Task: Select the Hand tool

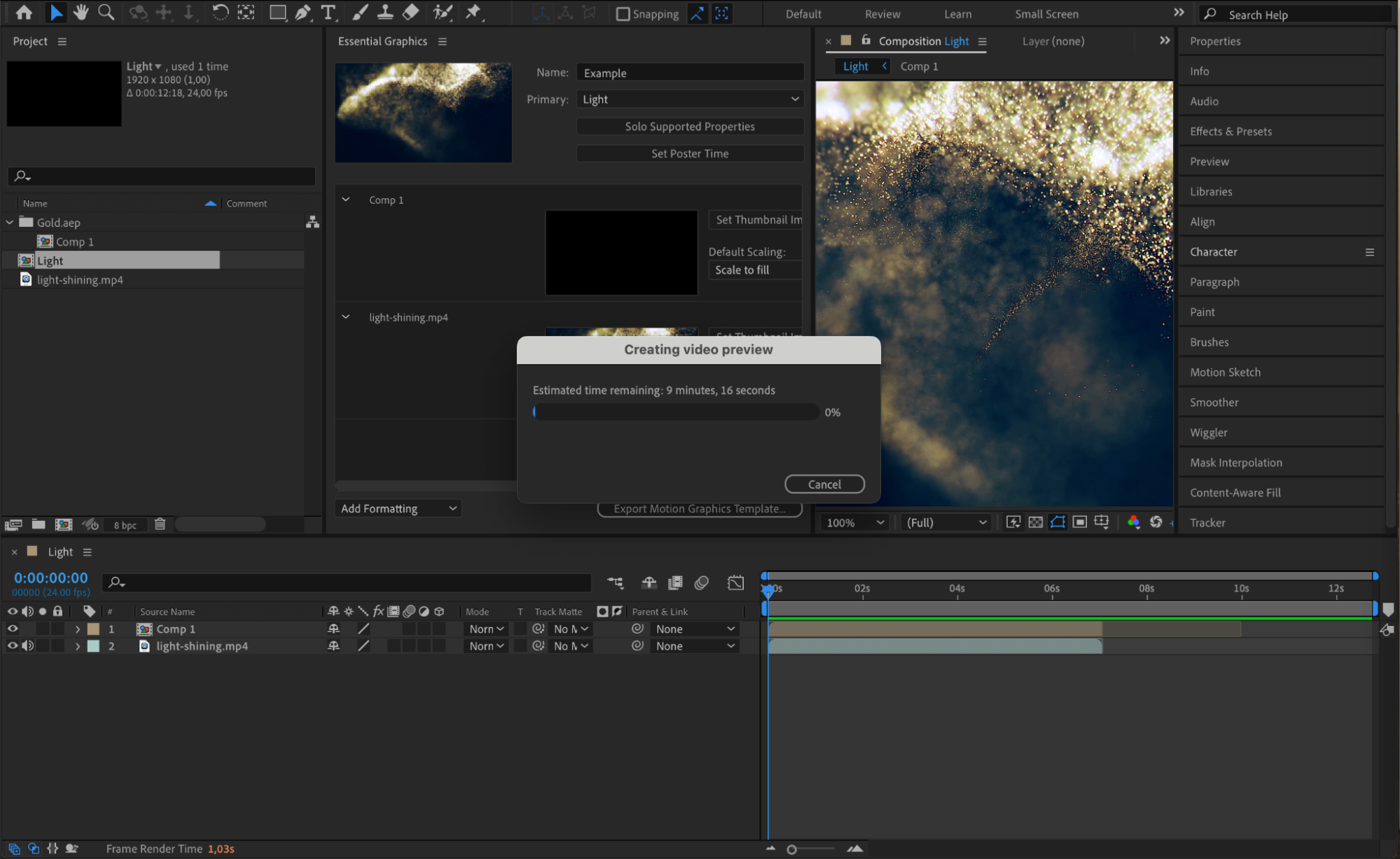Action: pos(81,13)
